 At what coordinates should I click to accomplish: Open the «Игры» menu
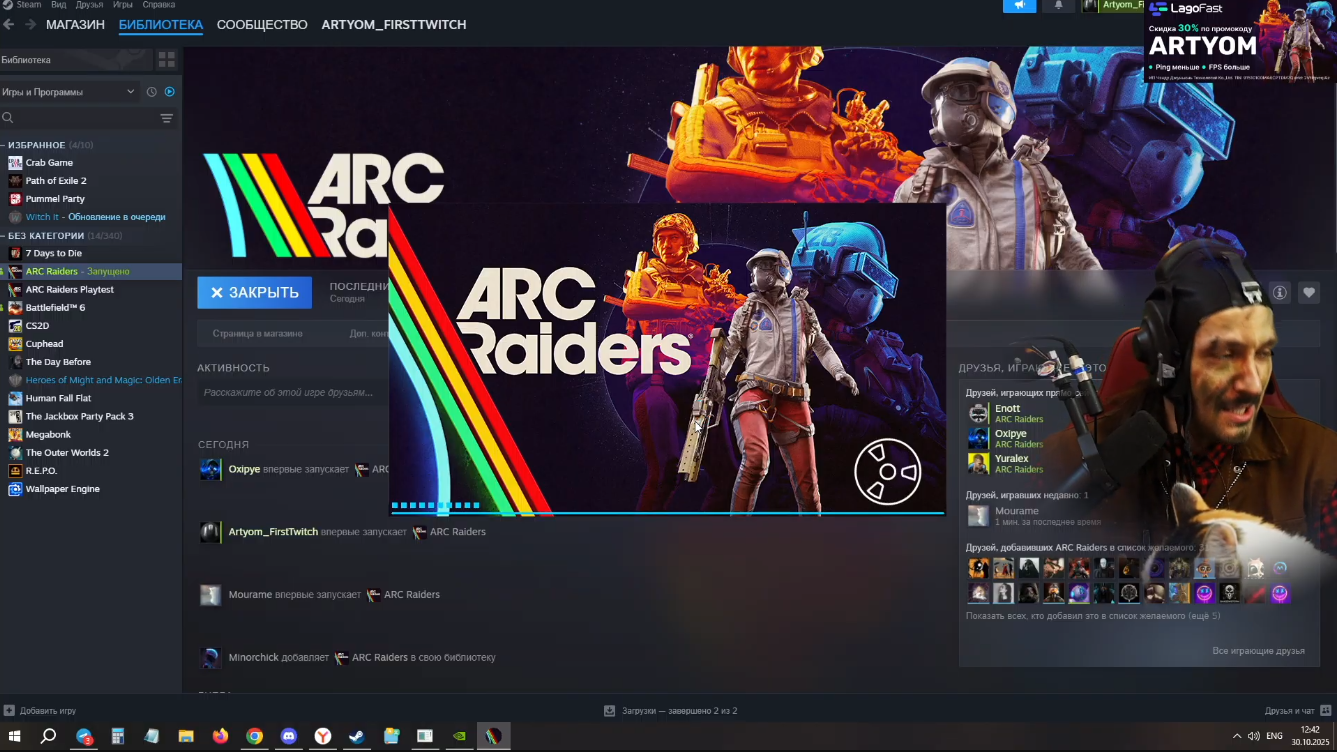pos(123,5)
